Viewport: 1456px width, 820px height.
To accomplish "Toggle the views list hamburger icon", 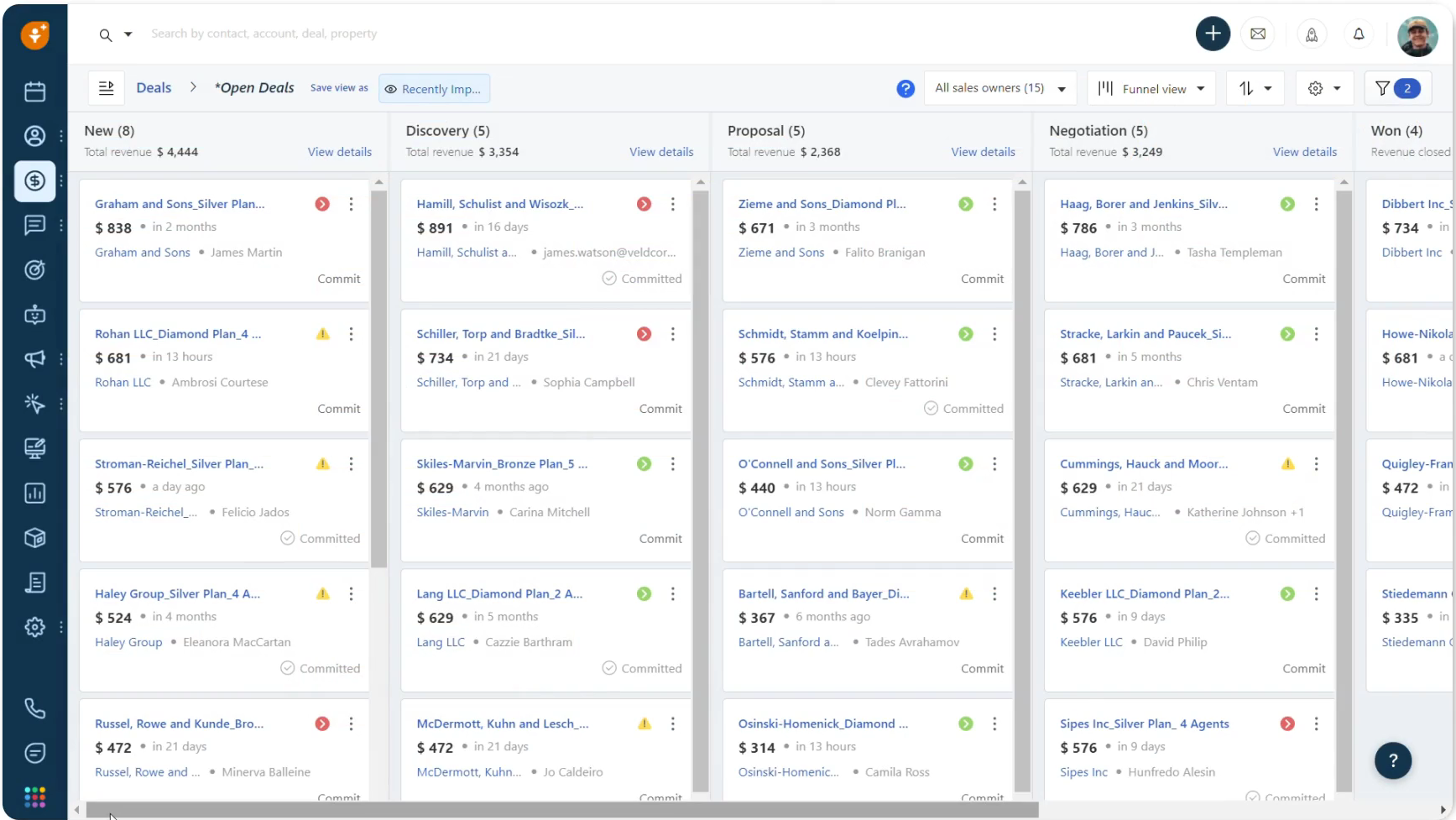I will click(x=107, y=88).
